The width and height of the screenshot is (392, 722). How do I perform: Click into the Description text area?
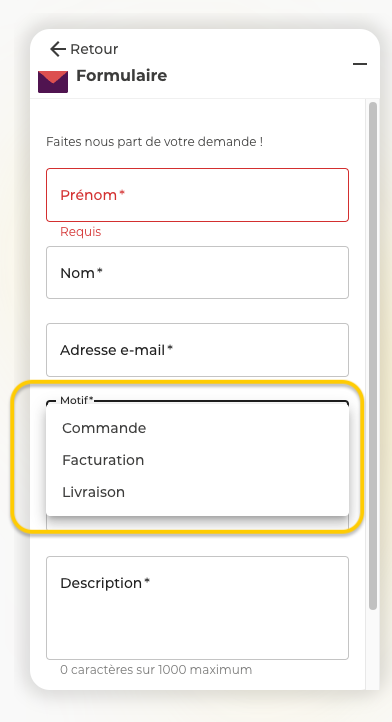197,608
